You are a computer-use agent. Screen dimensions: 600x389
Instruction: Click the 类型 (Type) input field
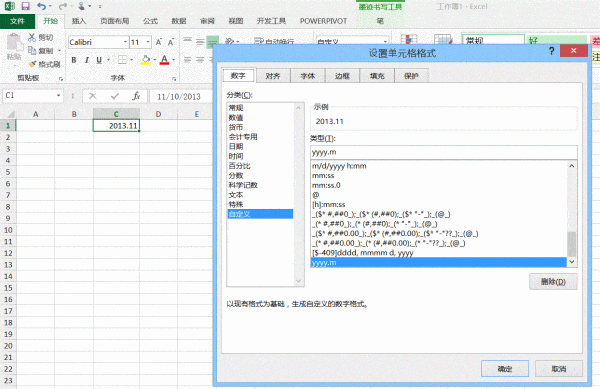point(443,152)
